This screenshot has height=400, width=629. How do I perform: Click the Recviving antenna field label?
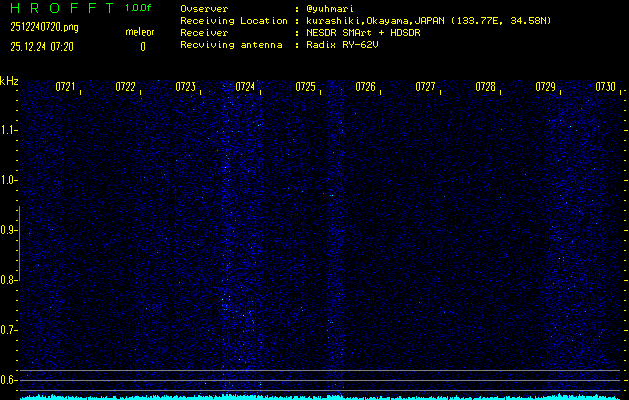coord(231,45)
